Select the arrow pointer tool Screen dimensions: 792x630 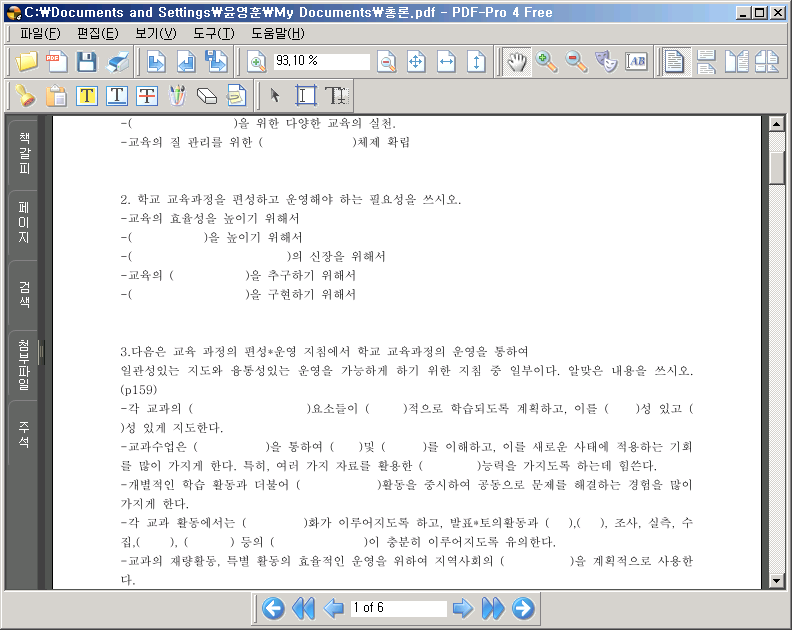[x=276, y=96]
